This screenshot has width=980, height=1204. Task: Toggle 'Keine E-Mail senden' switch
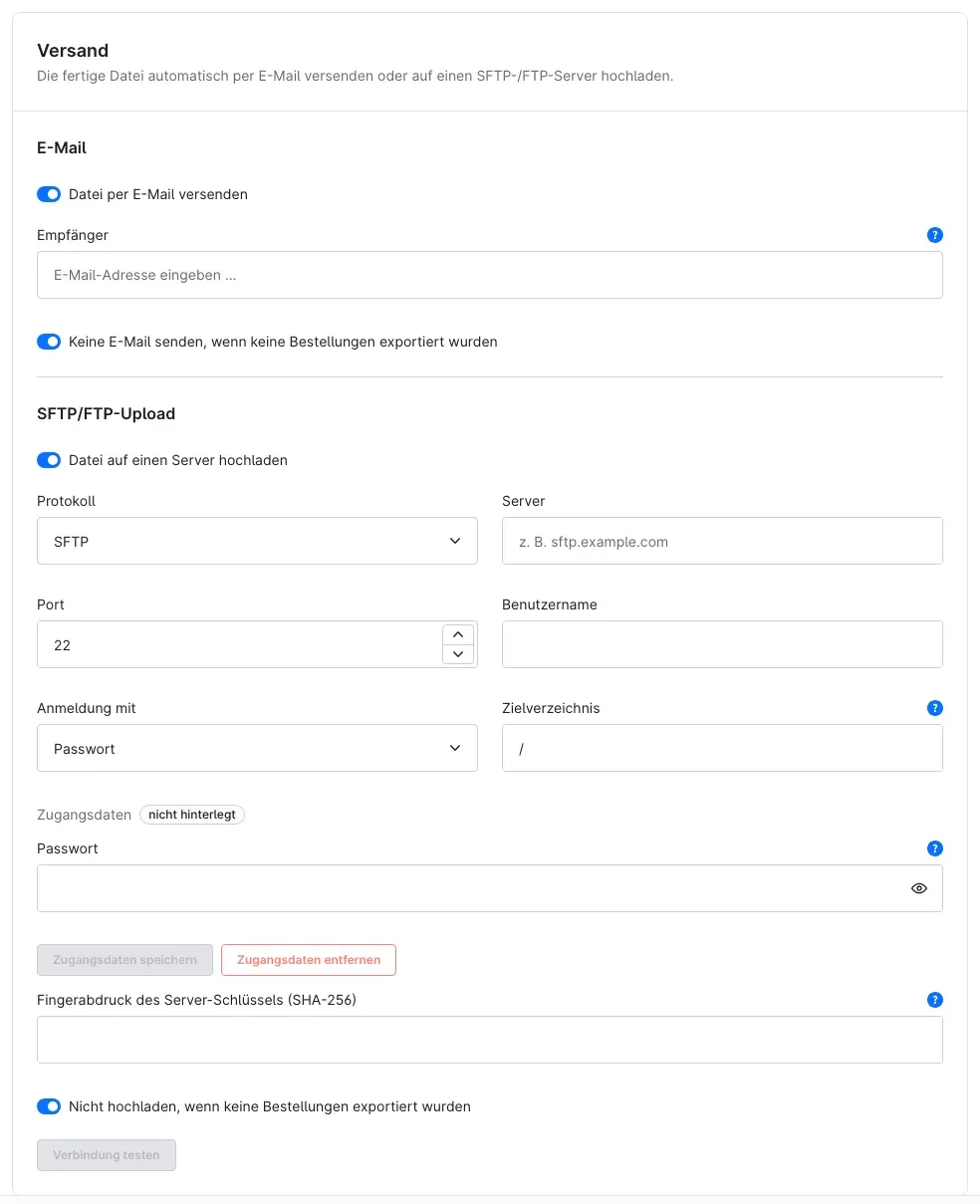pos(49,342)
